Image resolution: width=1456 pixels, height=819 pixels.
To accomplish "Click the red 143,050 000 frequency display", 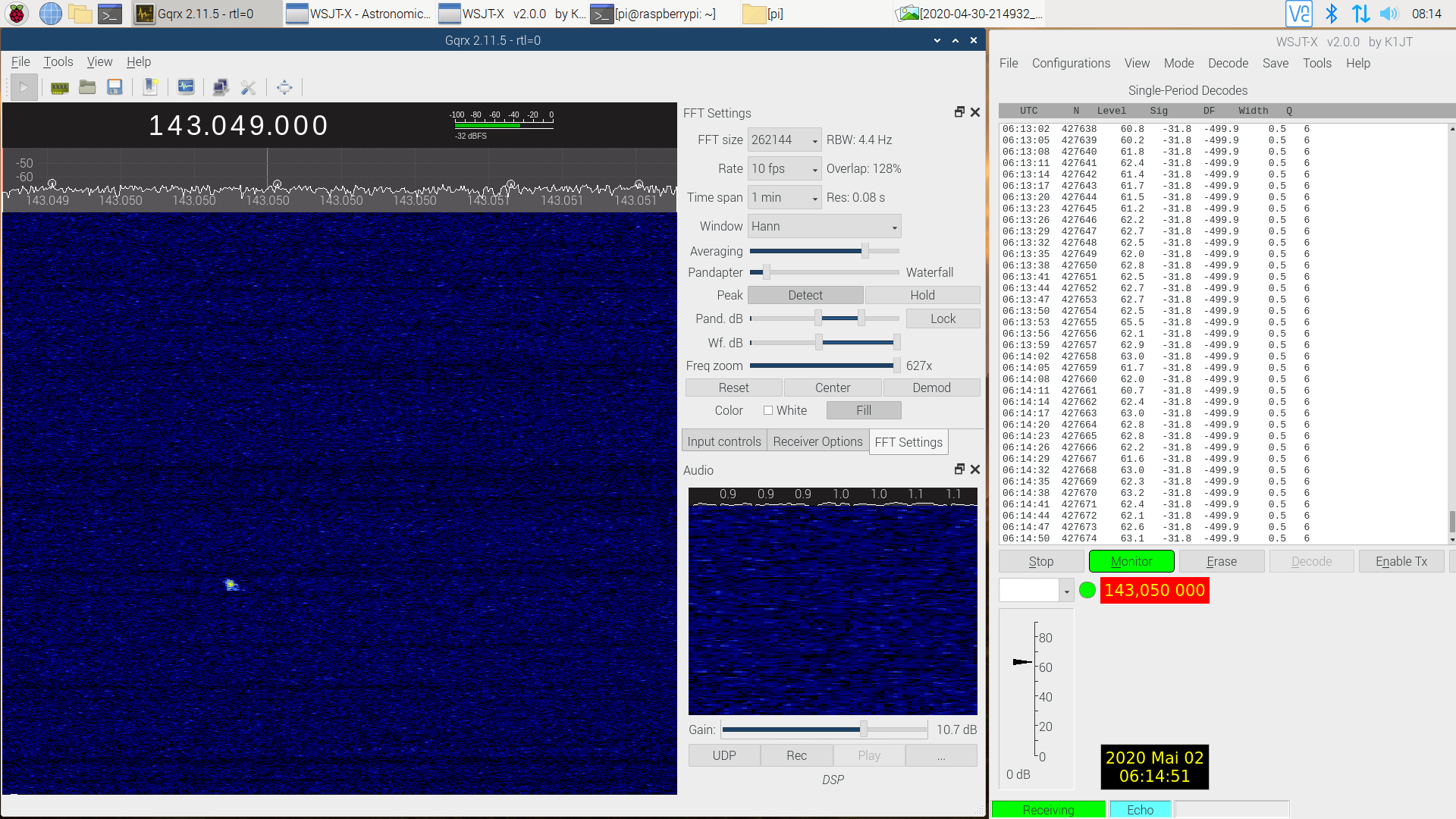I will point(1154,590).
